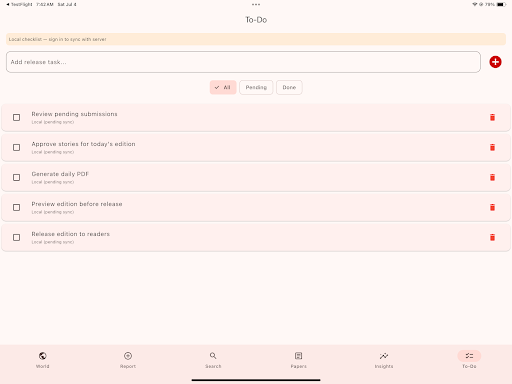
Task: Delete the Approve stories for today's edition task
Action: coord(492,147)
